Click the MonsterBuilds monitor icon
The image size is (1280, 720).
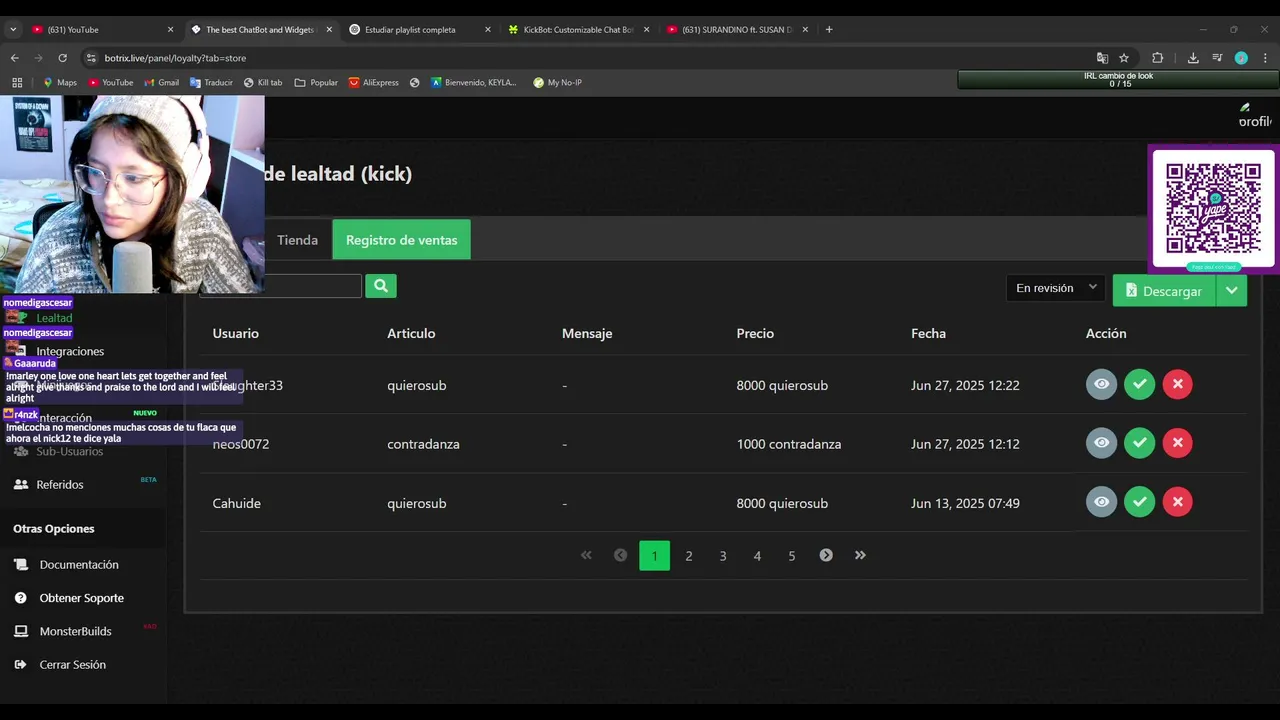click(20, 631)
